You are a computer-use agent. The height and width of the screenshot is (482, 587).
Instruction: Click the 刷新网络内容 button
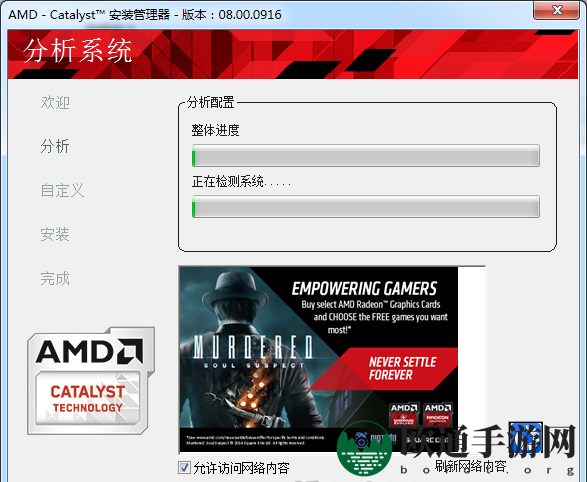coord(470,466)
